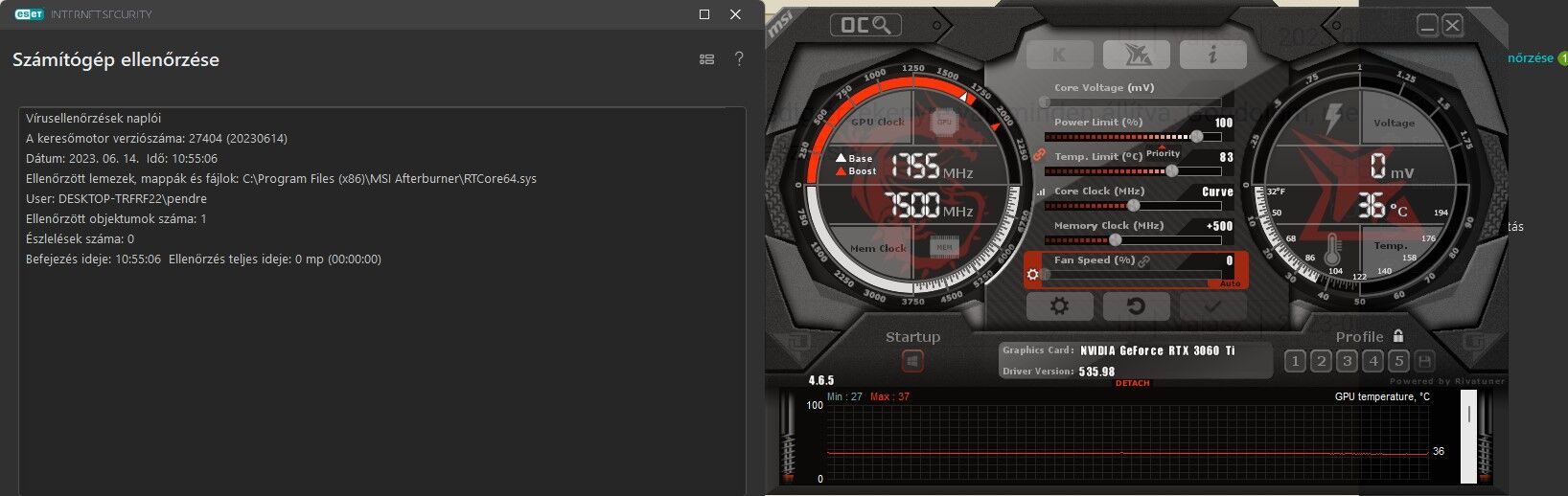Click the Memory Clock +500 value
This screenshot has width=1568, height=496.
coord(1220,226)
